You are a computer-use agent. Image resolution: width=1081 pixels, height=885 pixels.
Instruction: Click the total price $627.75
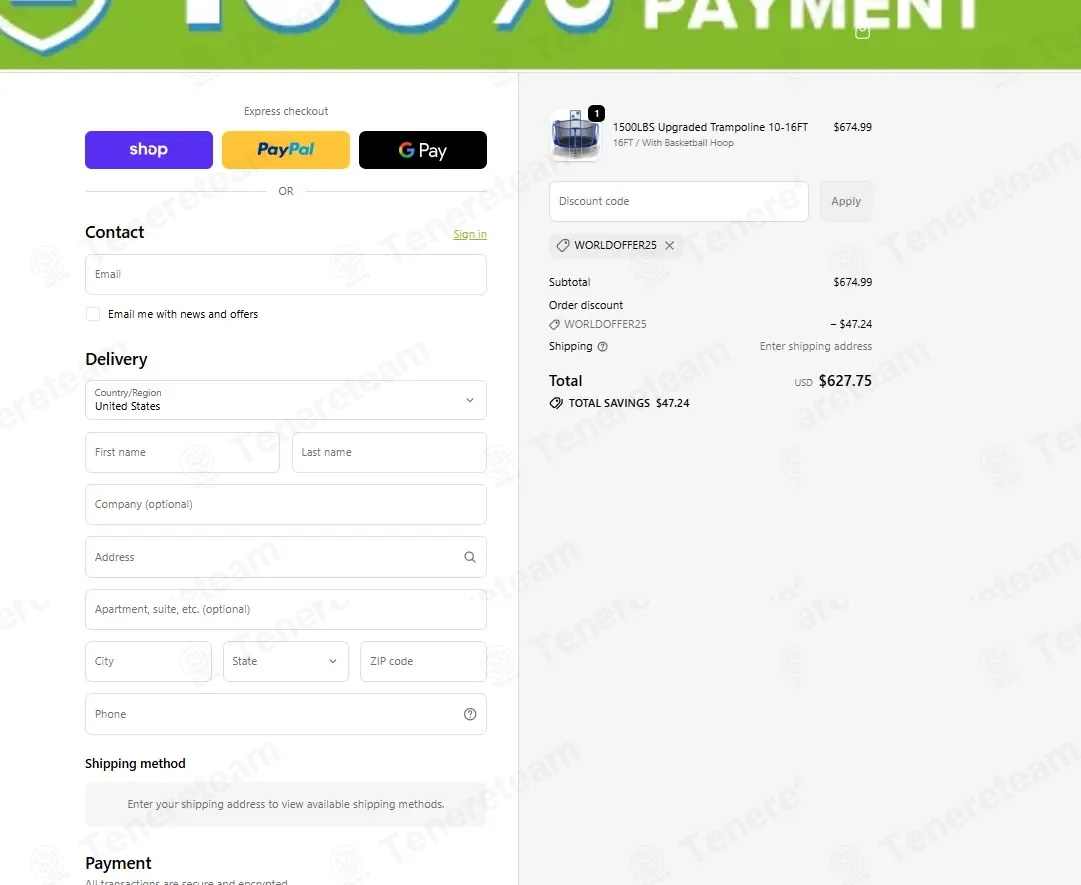[x=845, y=381]
